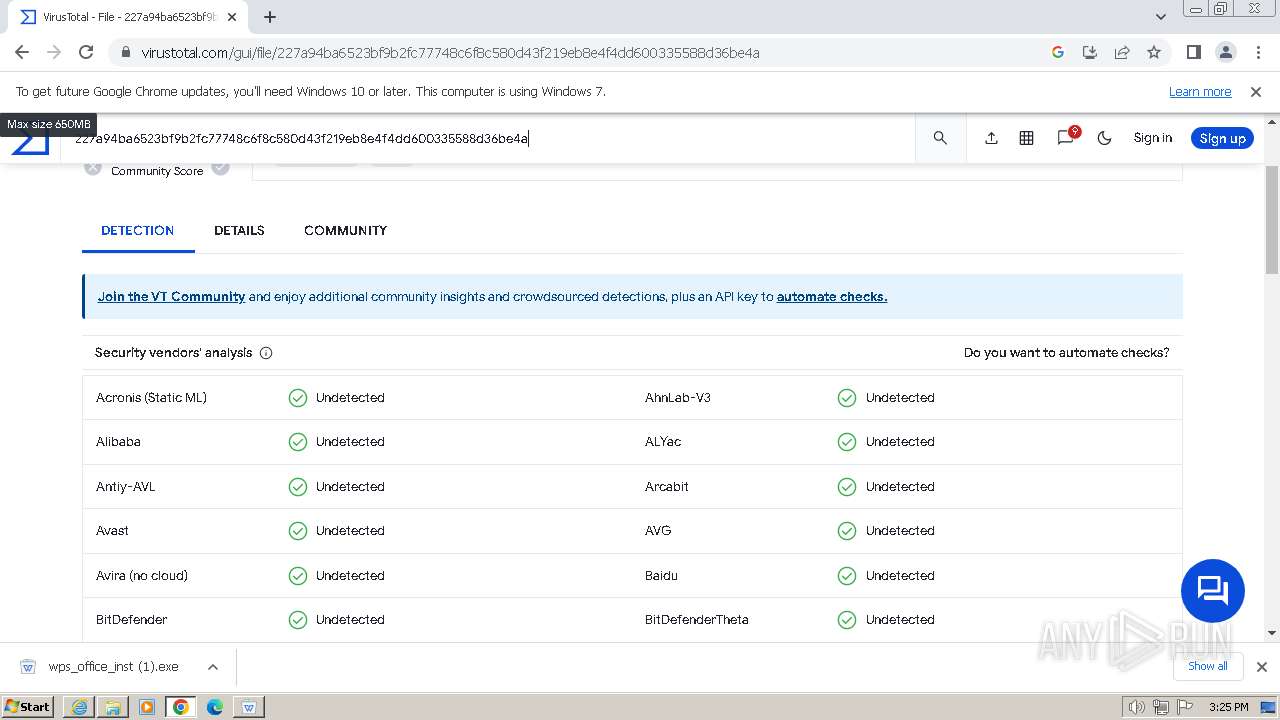Click the scrollbar down arrow
Screen dimensions: 1280x720
tap(1272, 633)
